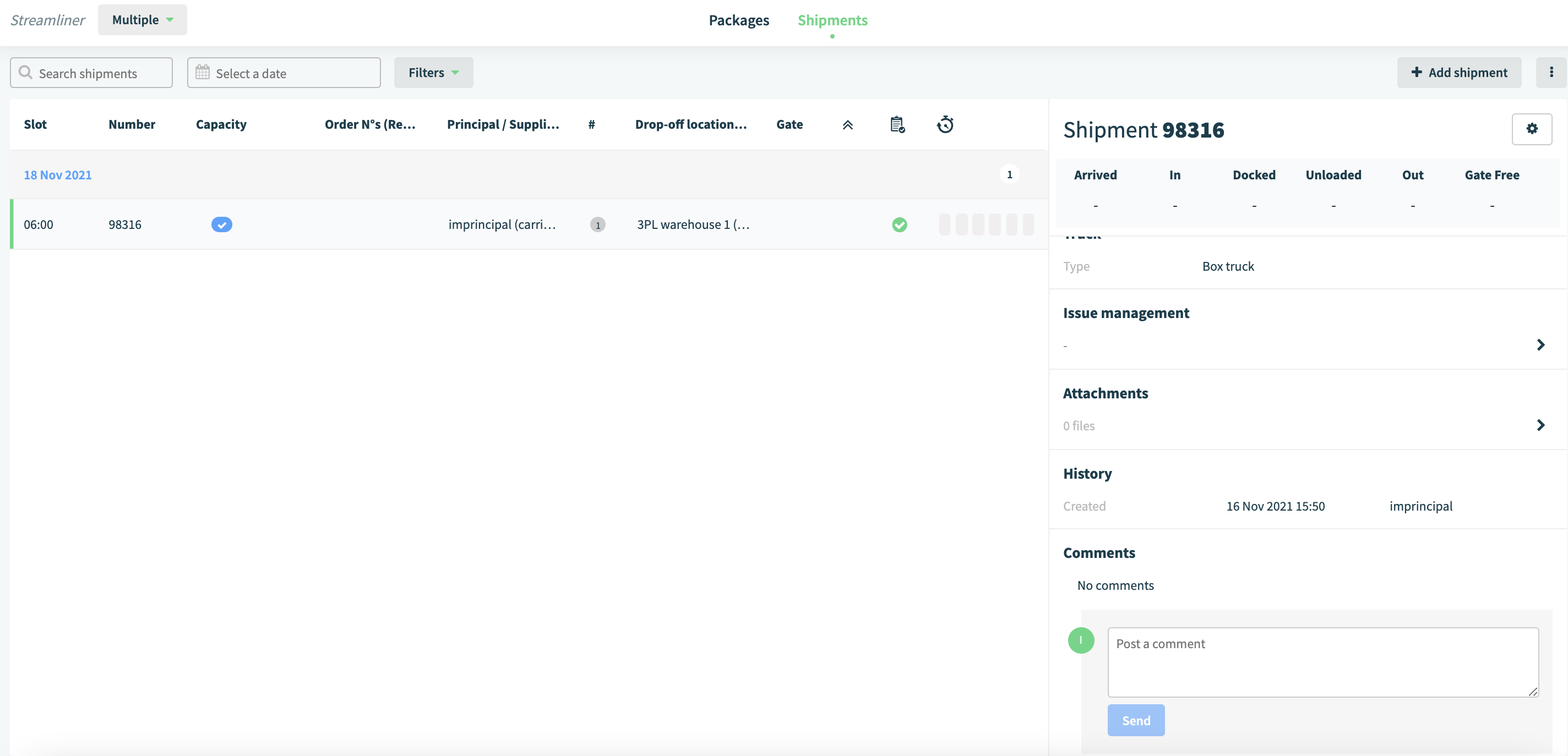Click the calendar icon in date field
Image resolution: width=1568 pixels, height=756 pixels.
click(x=202, y=73)
